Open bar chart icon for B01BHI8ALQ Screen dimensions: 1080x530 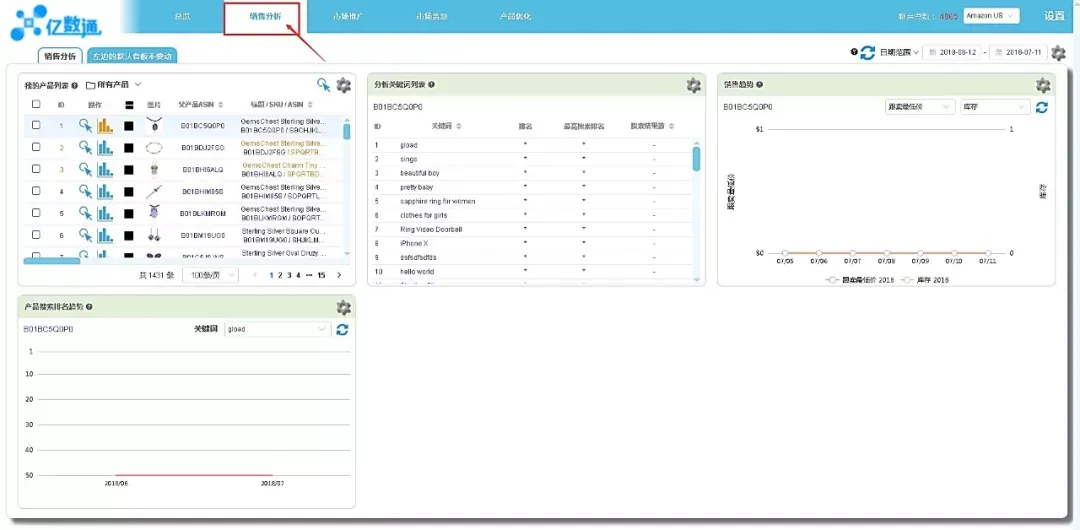click(x=105, y=170)
